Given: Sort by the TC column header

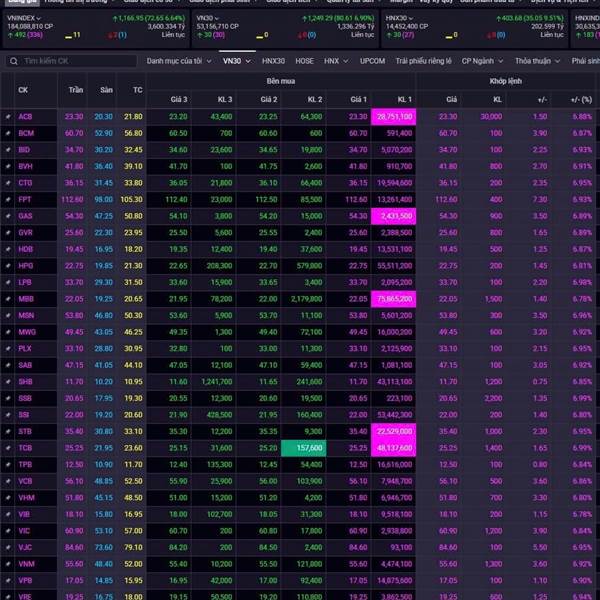Looking at the screenshot, I should pyautogui.click(x=138, y=90).
